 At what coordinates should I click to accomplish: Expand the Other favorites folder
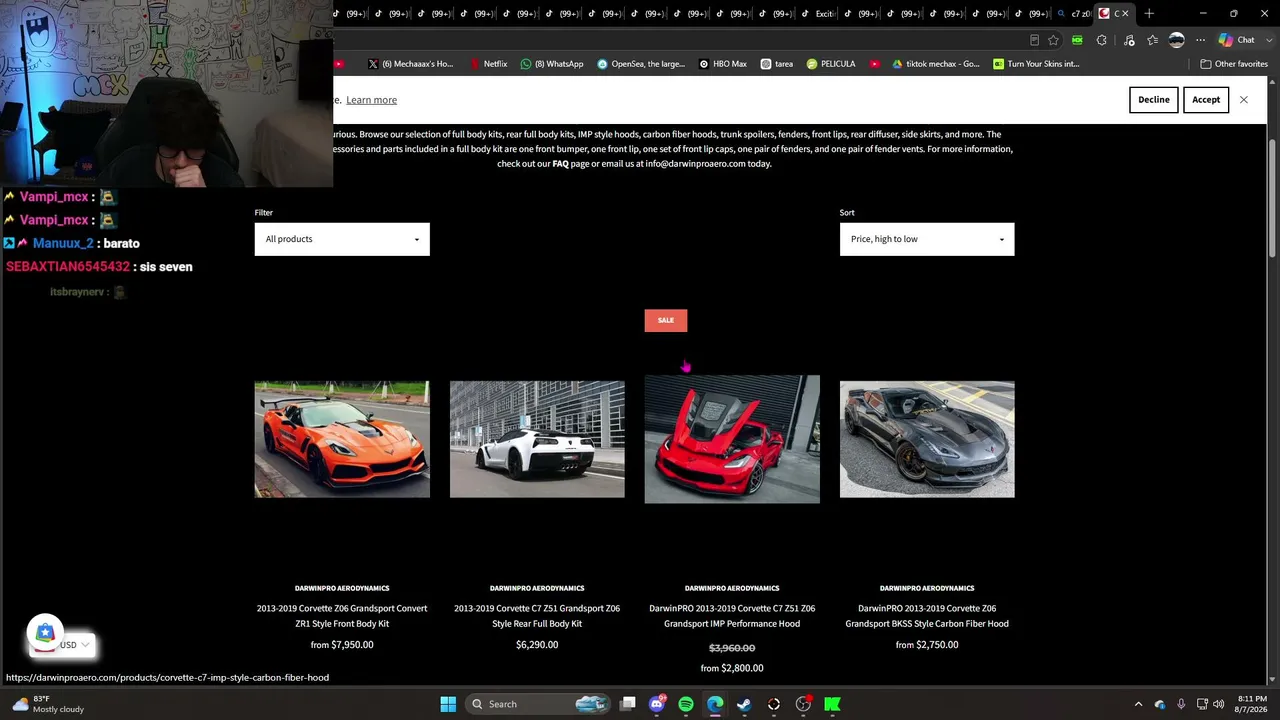tap(1234, 64)
